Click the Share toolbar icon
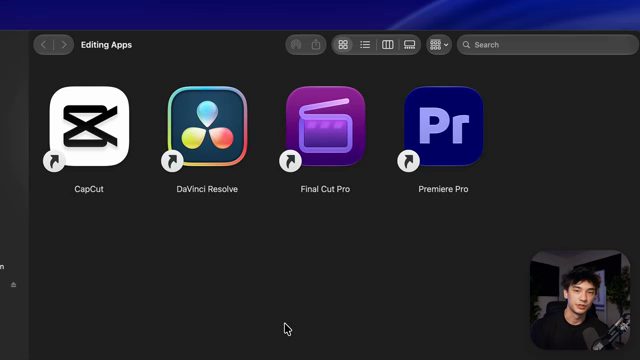640x360 pixels. coord(316,44)
